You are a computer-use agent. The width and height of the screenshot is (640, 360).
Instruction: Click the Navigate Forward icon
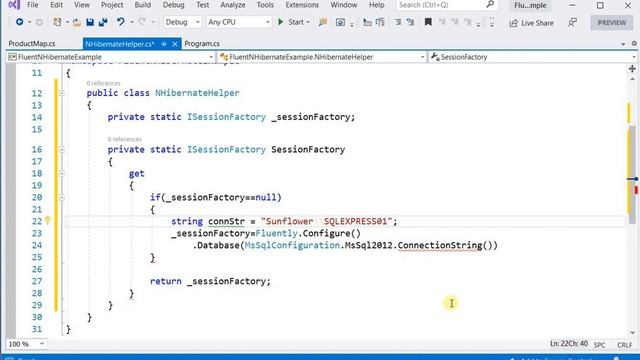pos(39,22)
